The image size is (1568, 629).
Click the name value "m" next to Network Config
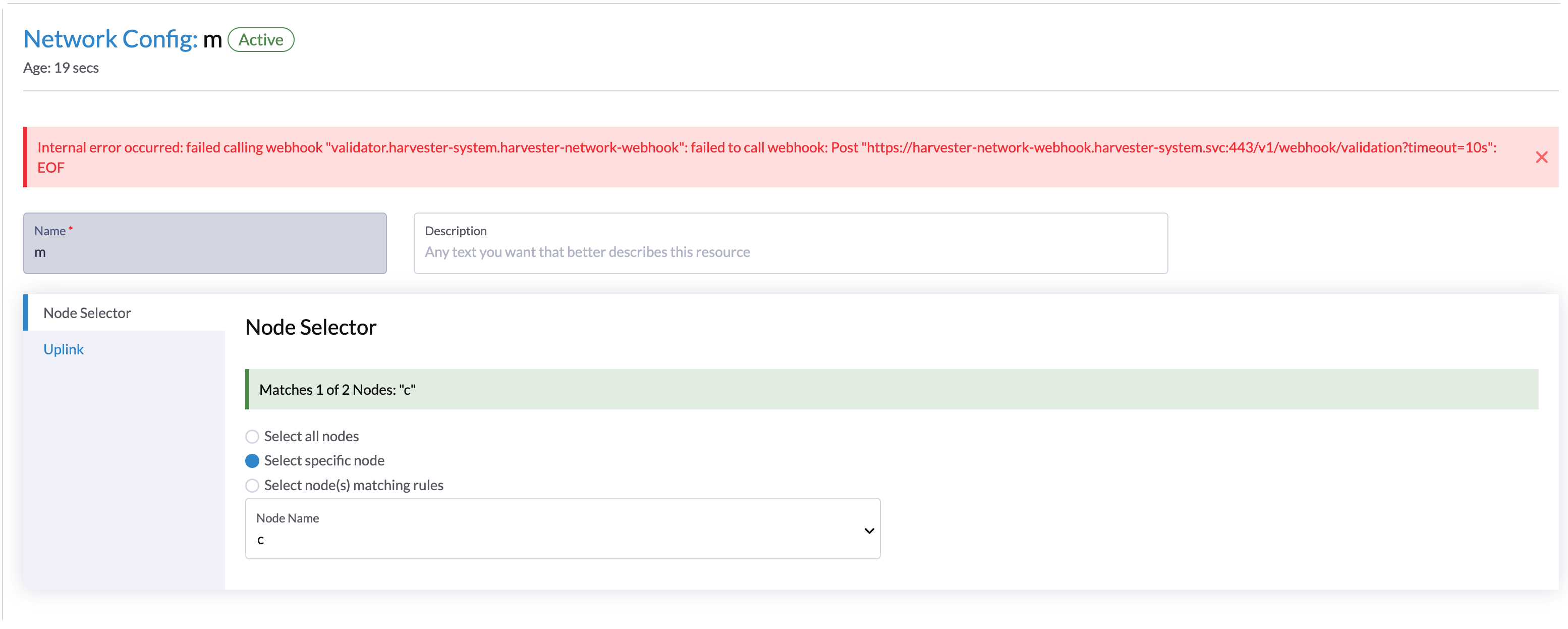point(212,39)
